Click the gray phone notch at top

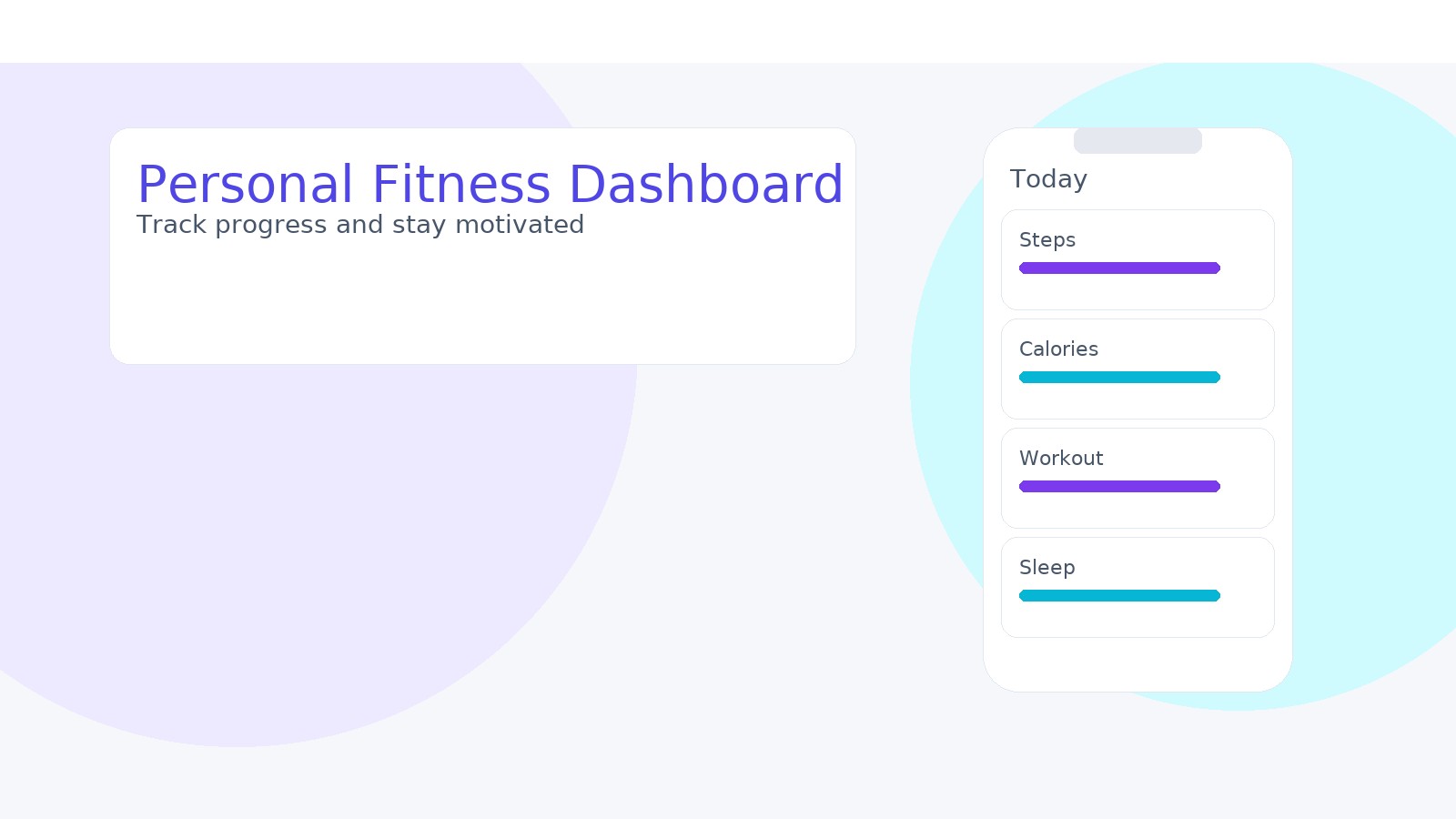click(x=1137, y=141)
